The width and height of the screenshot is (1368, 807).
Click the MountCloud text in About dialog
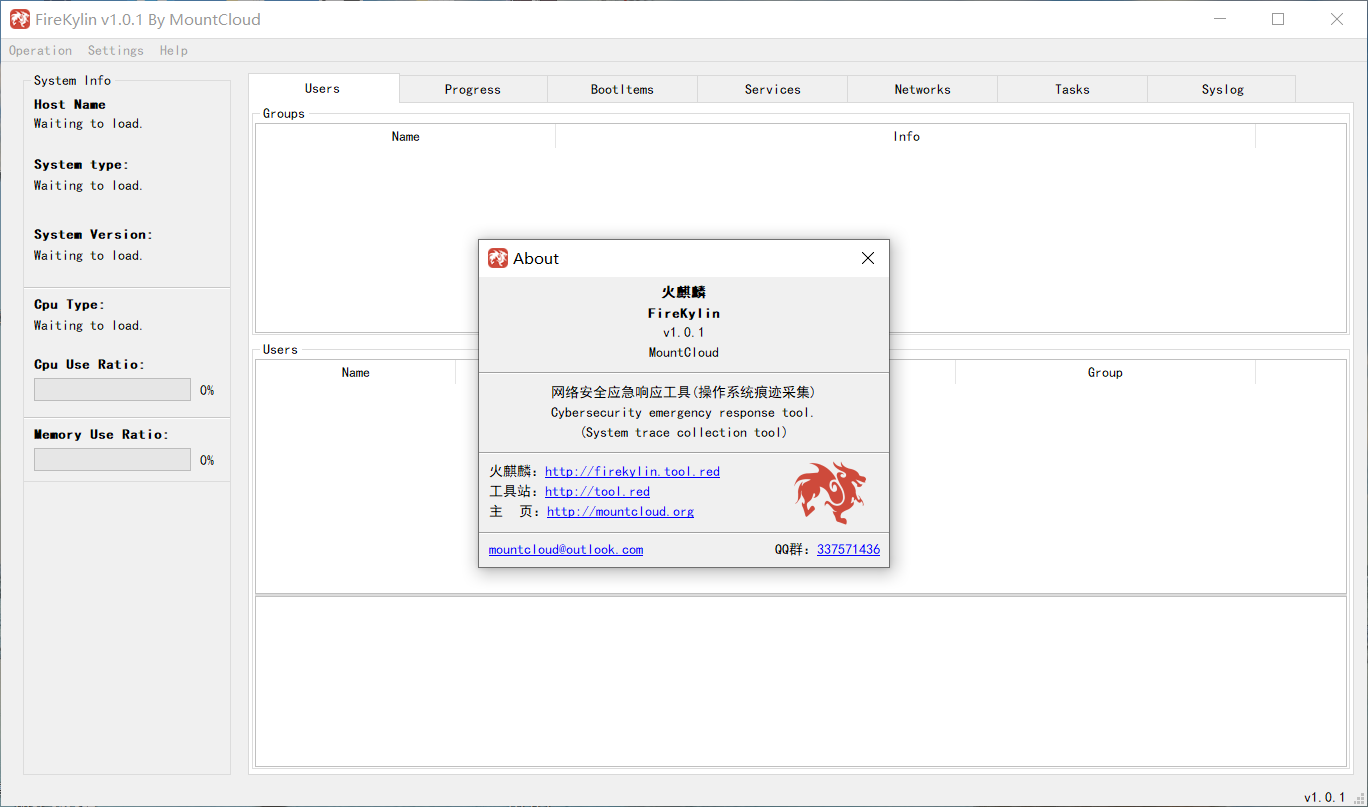(684, 352)
